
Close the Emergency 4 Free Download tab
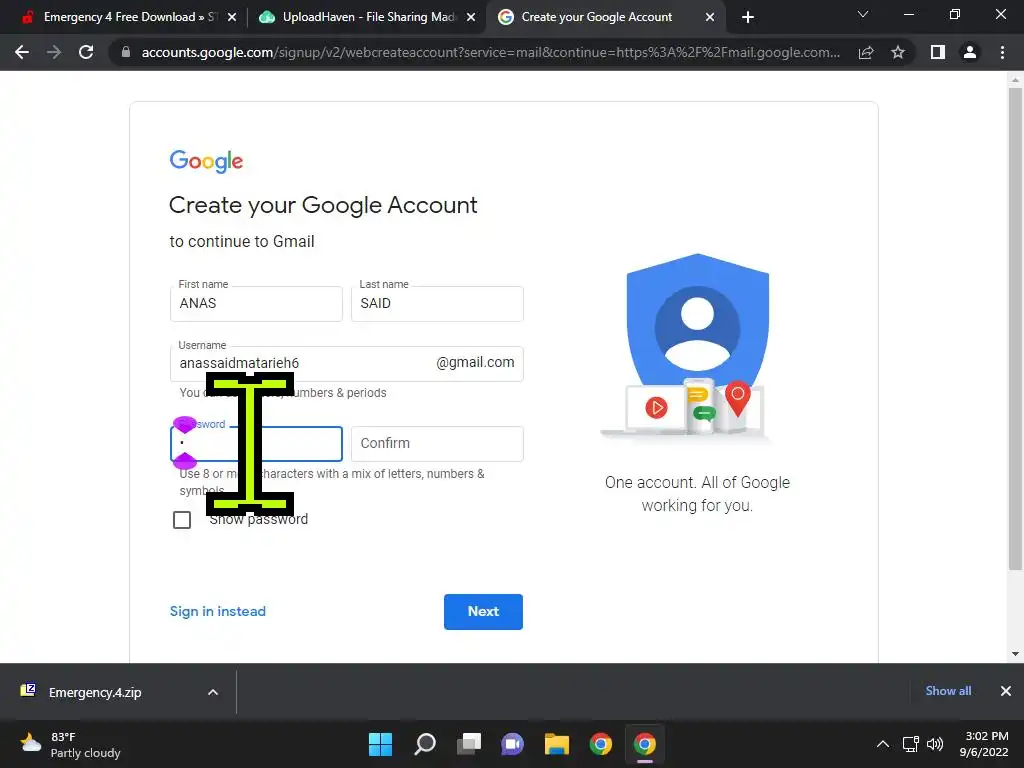[231, 18]
